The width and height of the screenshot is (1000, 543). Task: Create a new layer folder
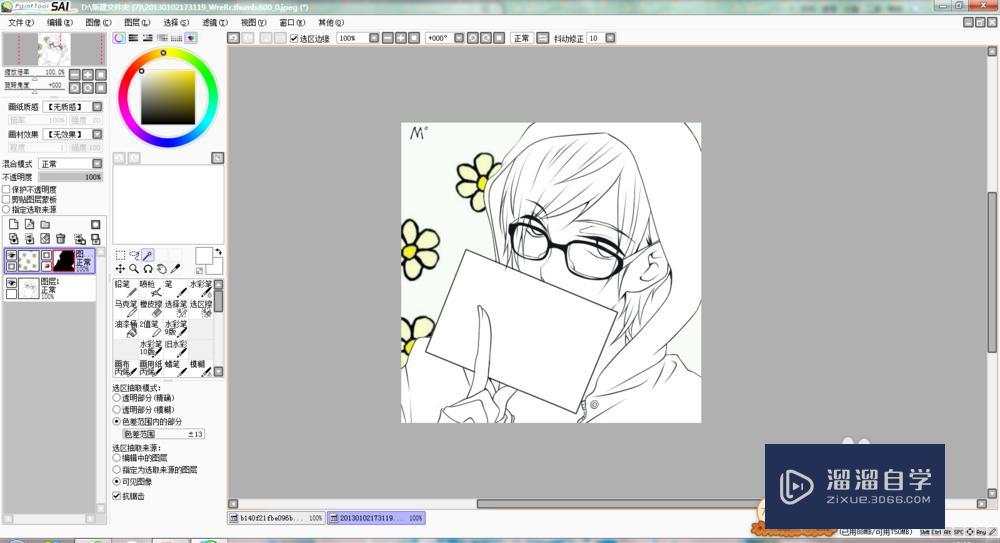point(45,225)
